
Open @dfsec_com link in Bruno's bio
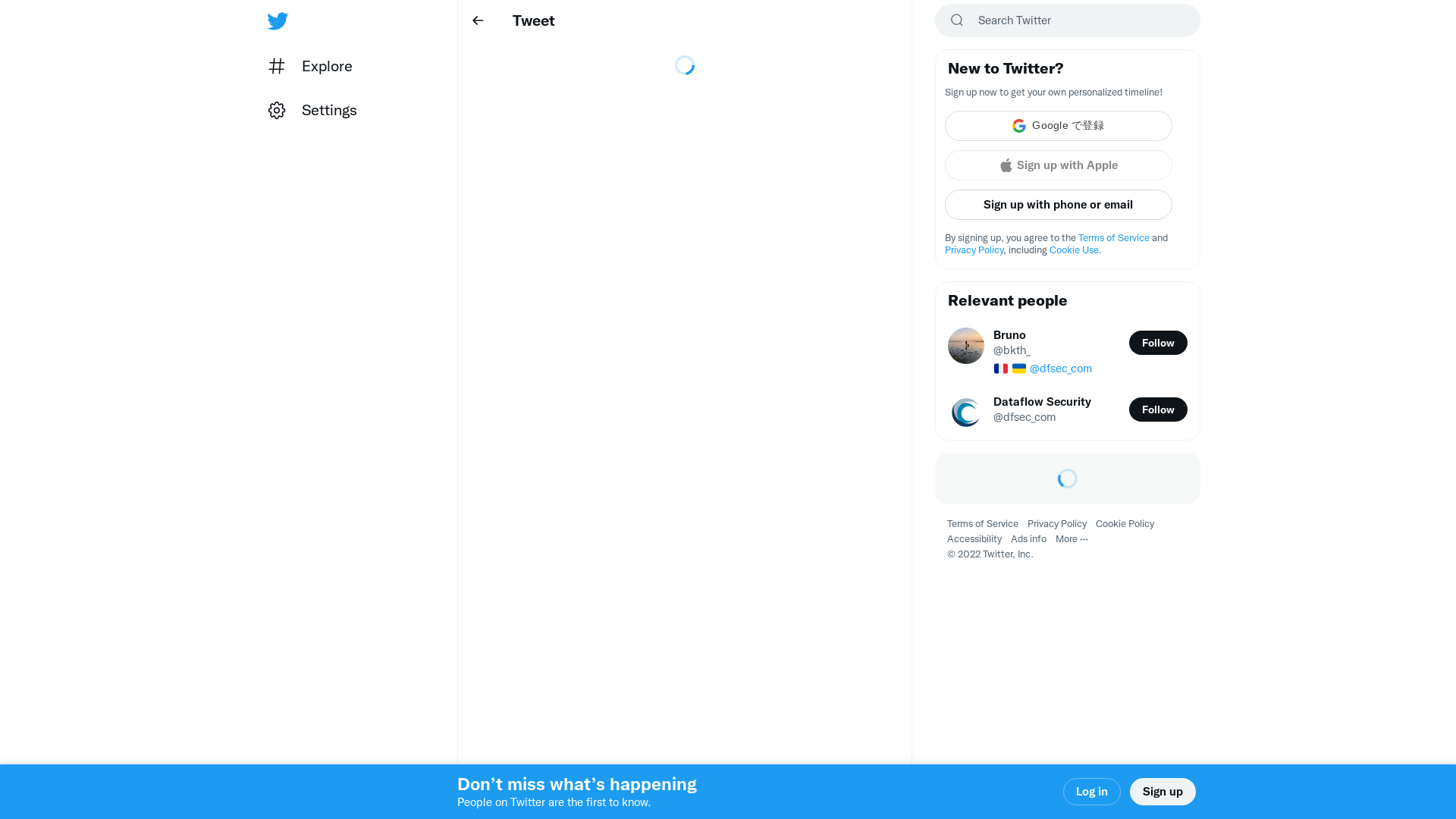[x=1060, y=369]
